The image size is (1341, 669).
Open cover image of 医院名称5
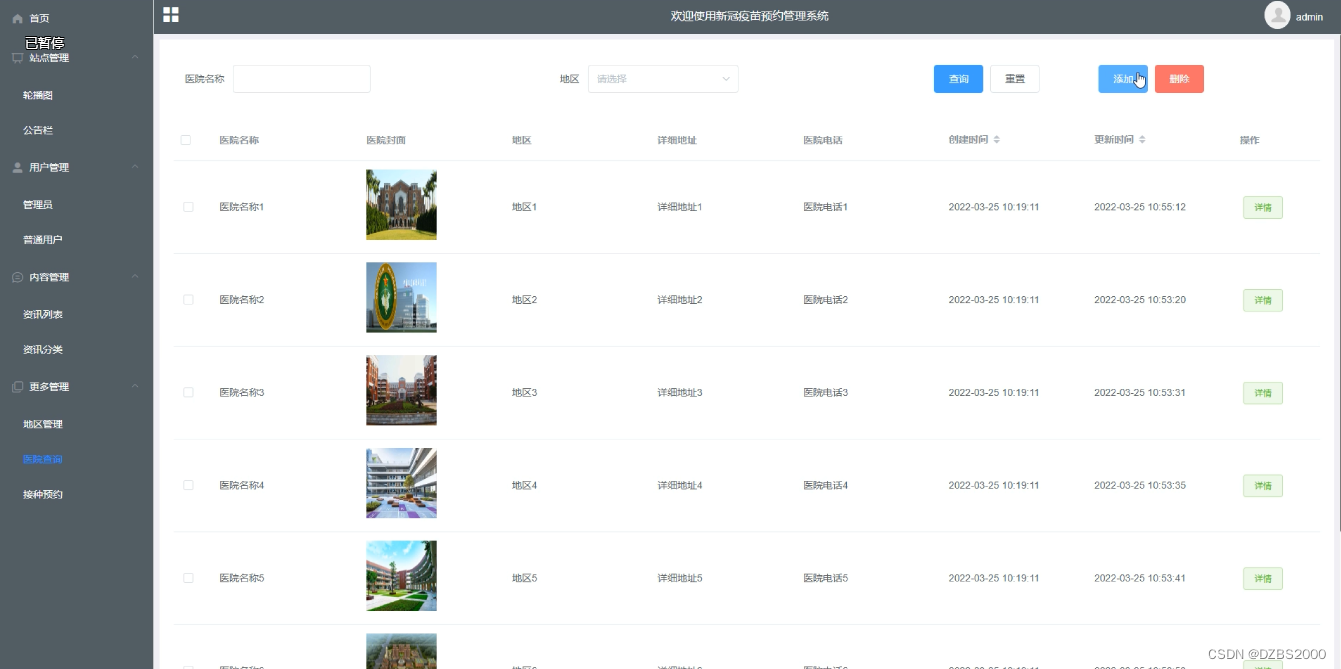coord(401,576)
